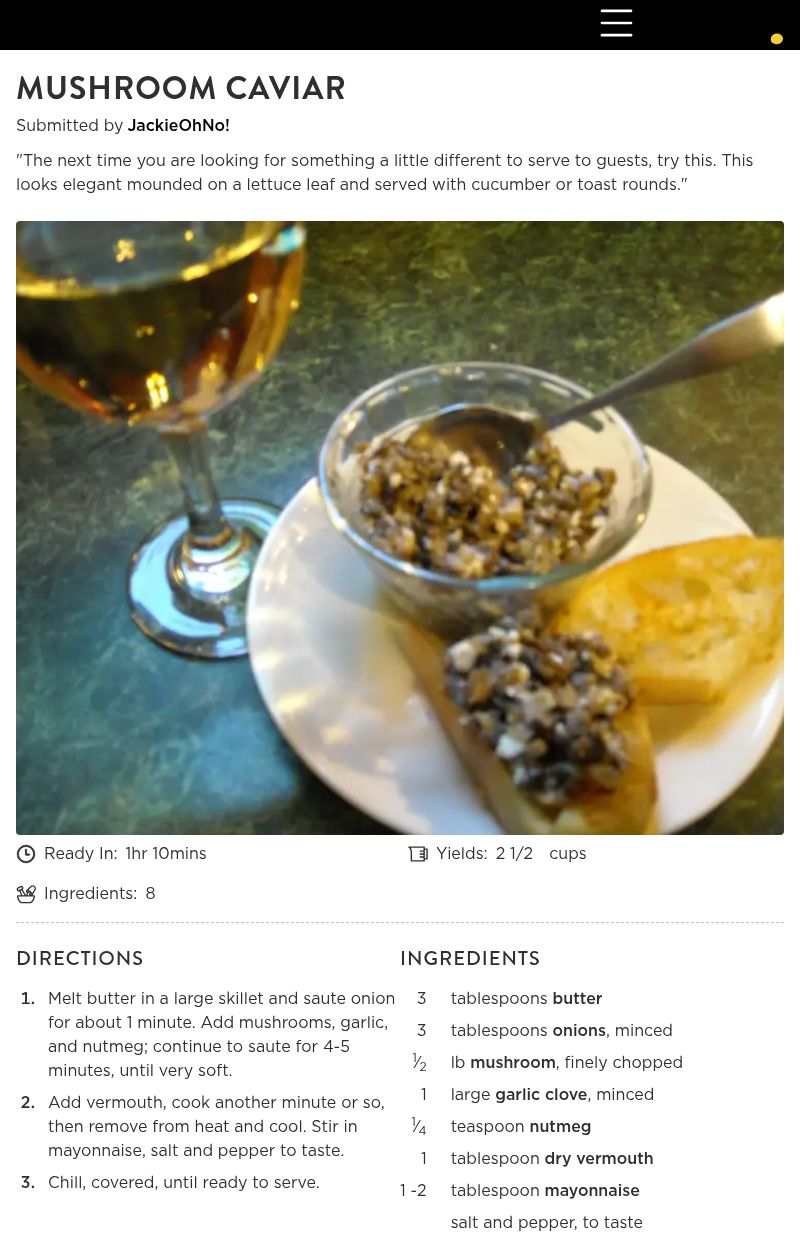Click the Yields measuring cup icon
This screenshot has width=800, height=1259.
click(x=418, y=854)
